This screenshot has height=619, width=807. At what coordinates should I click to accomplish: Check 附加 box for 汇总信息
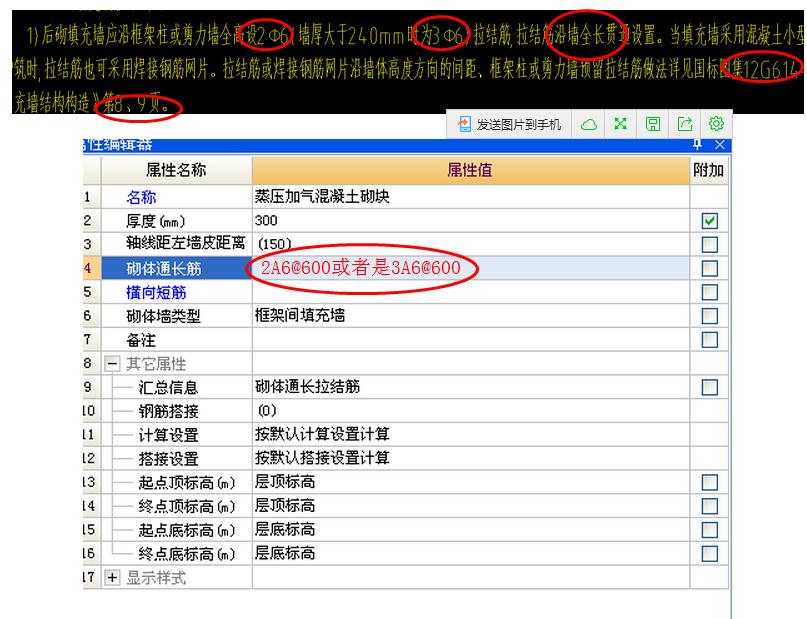click(710, 387)
